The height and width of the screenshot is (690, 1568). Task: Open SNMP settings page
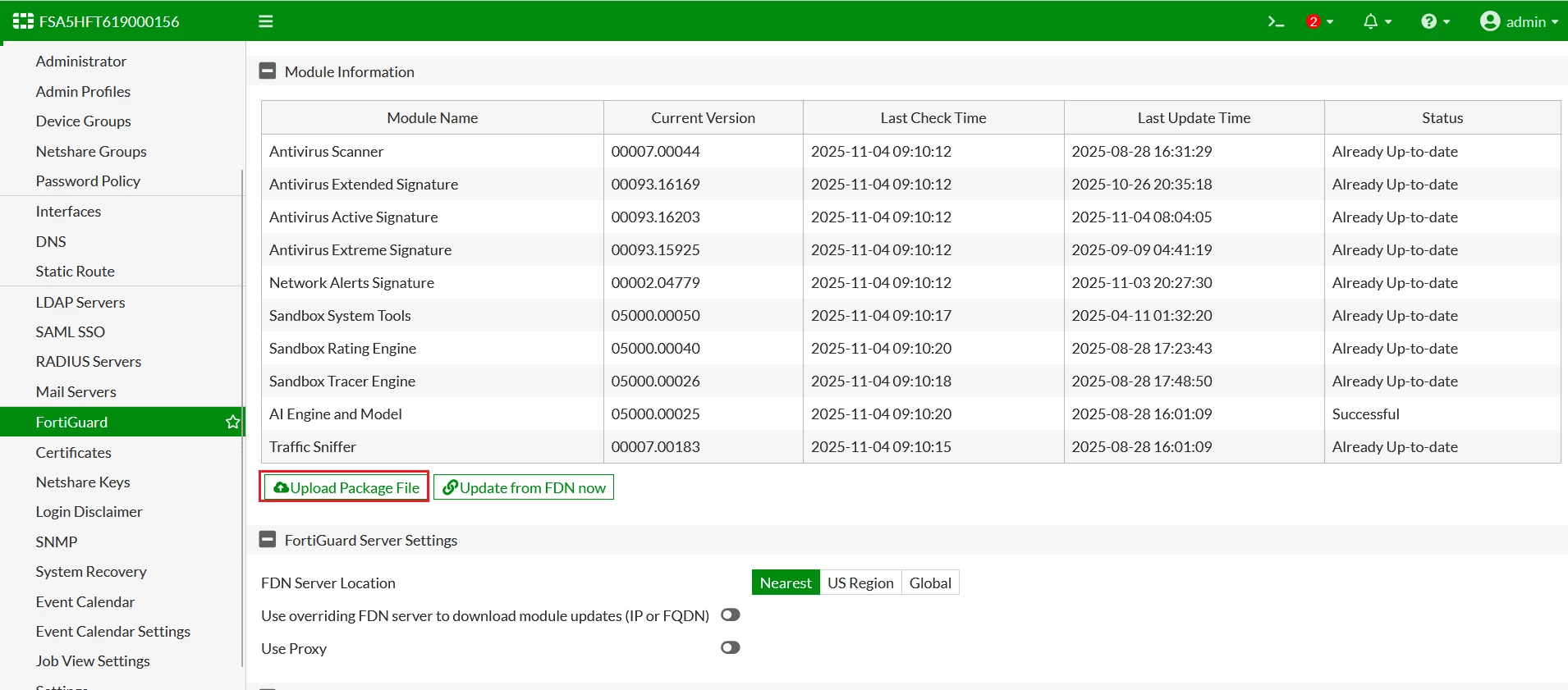pyautogui.click(x=57, y=541)
